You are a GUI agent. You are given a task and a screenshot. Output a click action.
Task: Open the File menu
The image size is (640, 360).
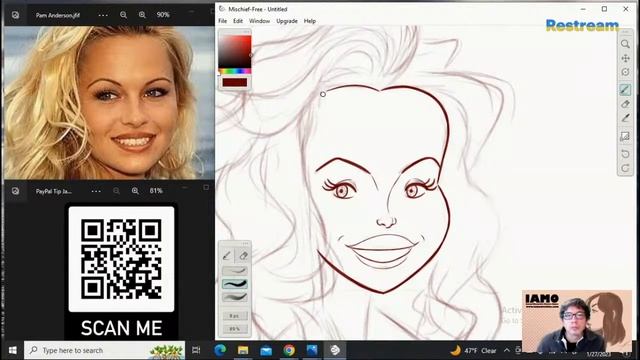223,21
